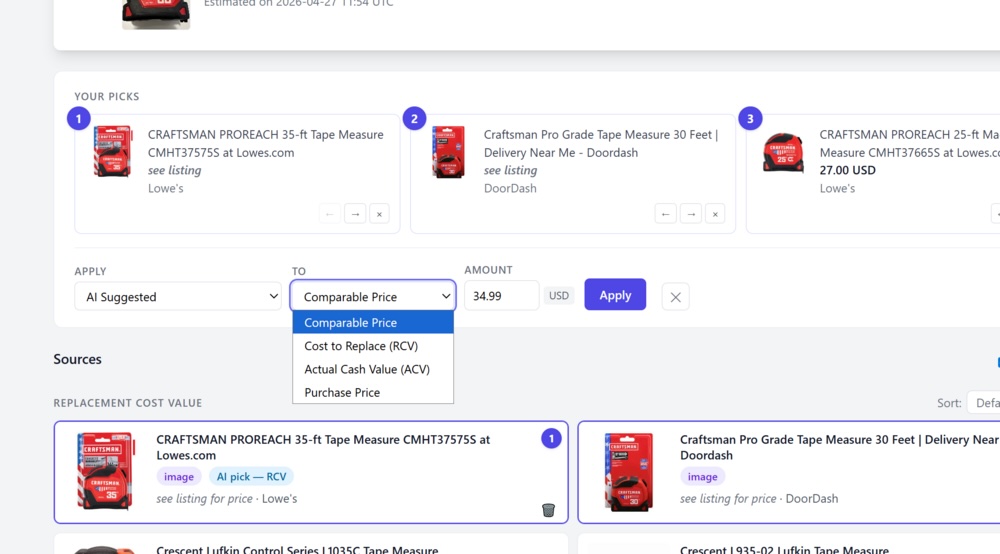Select Craftsman Pro Grade 30 Feet source title

click(x=839, y=448)
